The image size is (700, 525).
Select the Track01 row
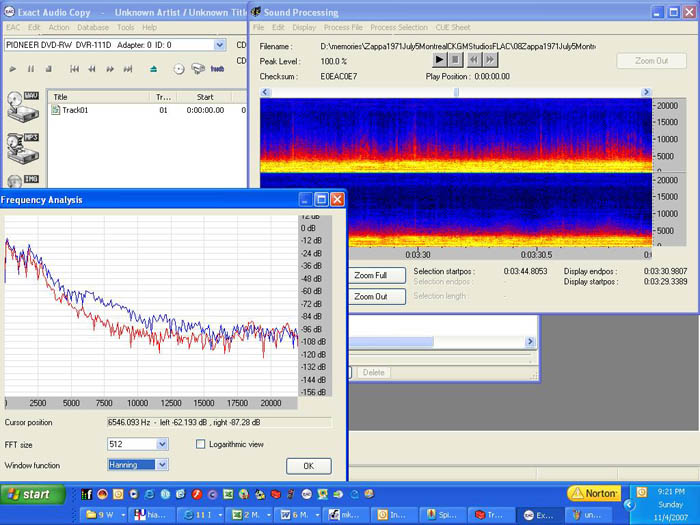point(147,110)
